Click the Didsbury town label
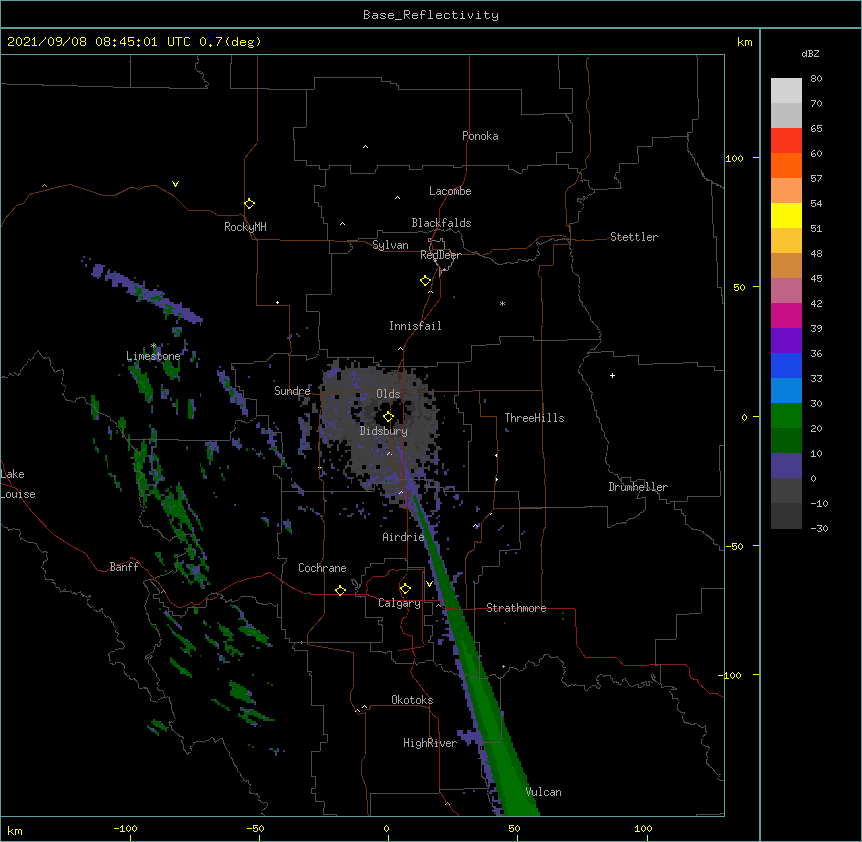 coord(383,431)
